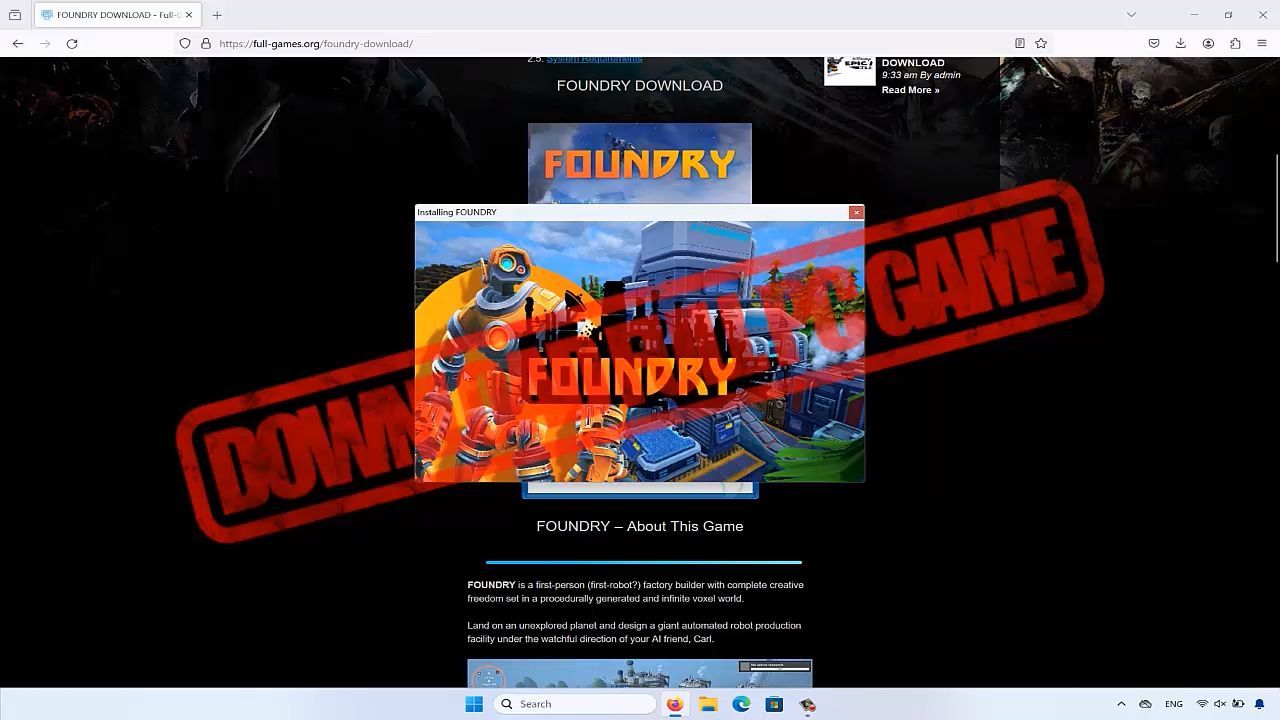Open the notifications bell in tray
Image resolution: width=1280 pixels, height=720 pixels.
click(1260, 704)
